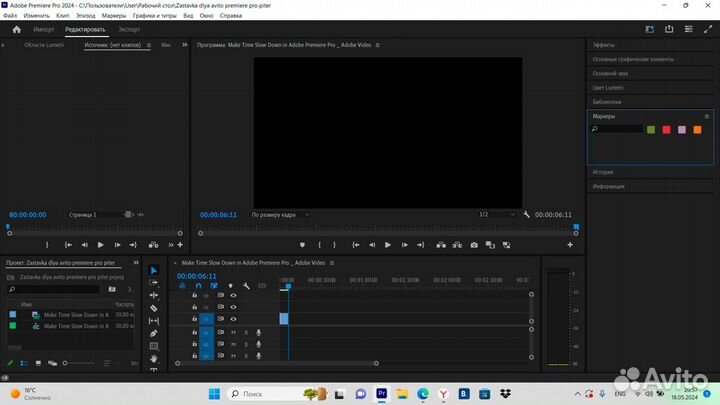The width and height of the screenshot is (720, 405).
Task: Open Source panel hamburger menu
Action: (148, 45)
